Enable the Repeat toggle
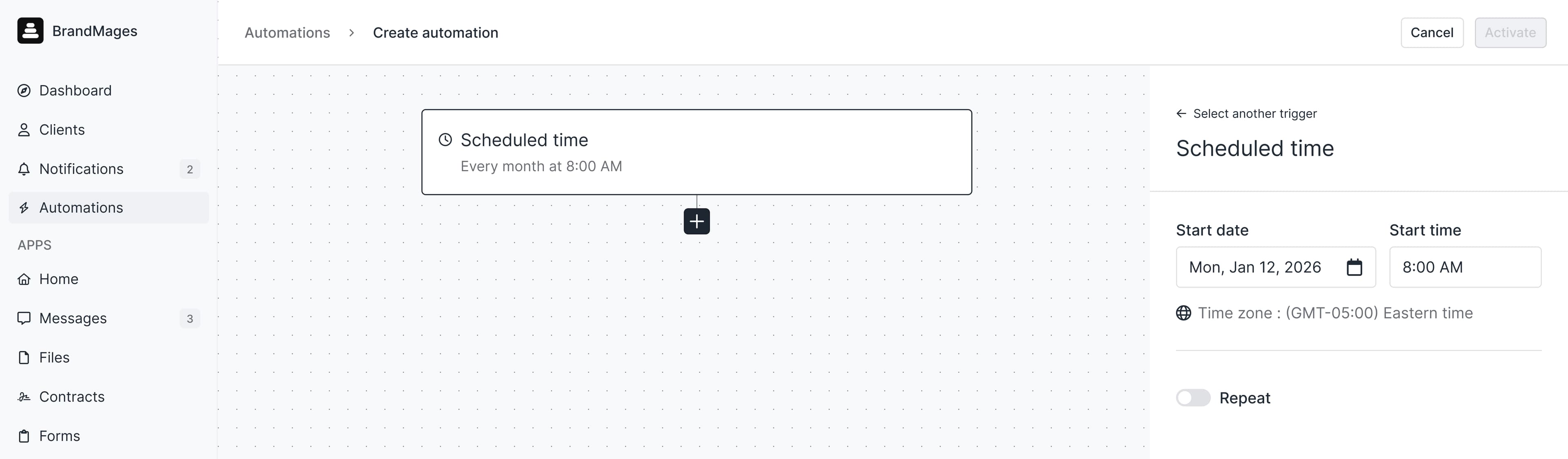 [x=1192, y=397]
